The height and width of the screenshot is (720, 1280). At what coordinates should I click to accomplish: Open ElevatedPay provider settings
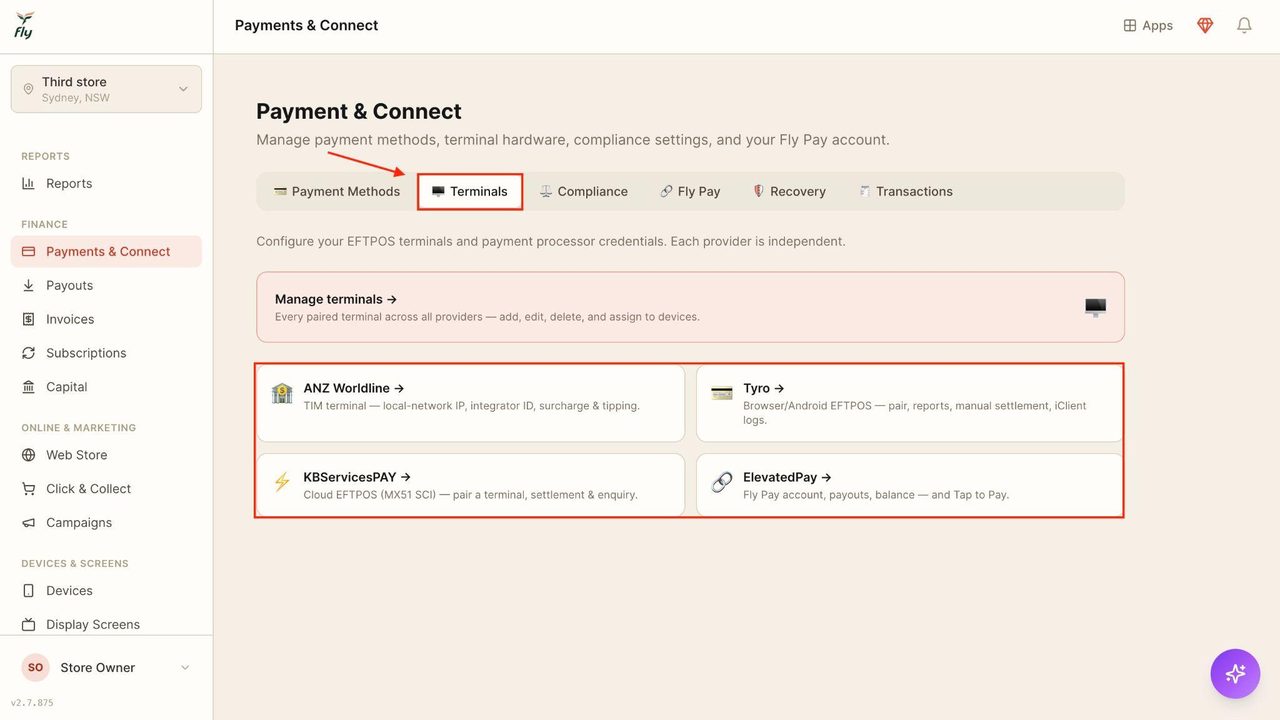[910, 485]
